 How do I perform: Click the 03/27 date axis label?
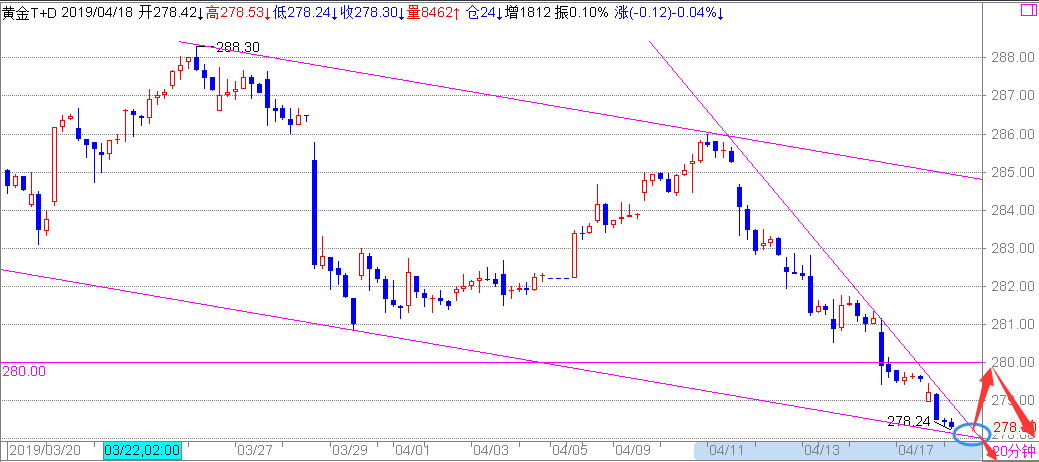click(x=254, y=451)
